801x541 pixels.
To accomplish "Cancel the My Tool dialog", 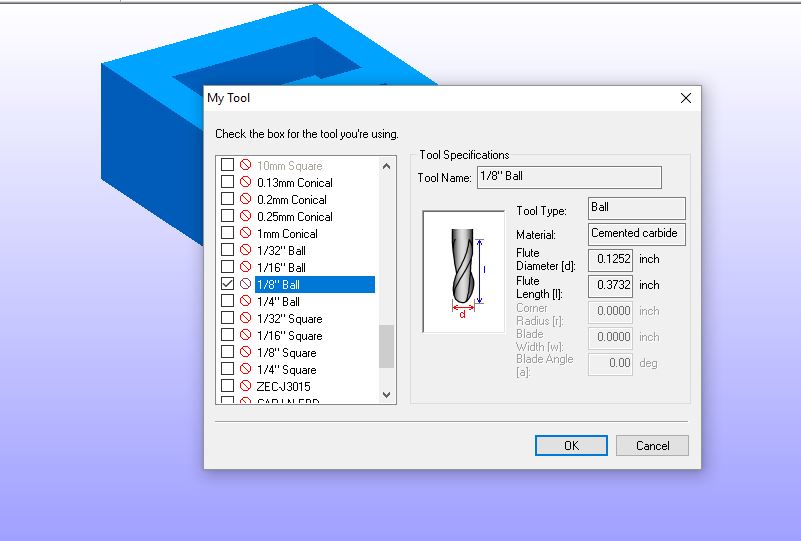I will point(652,445).
